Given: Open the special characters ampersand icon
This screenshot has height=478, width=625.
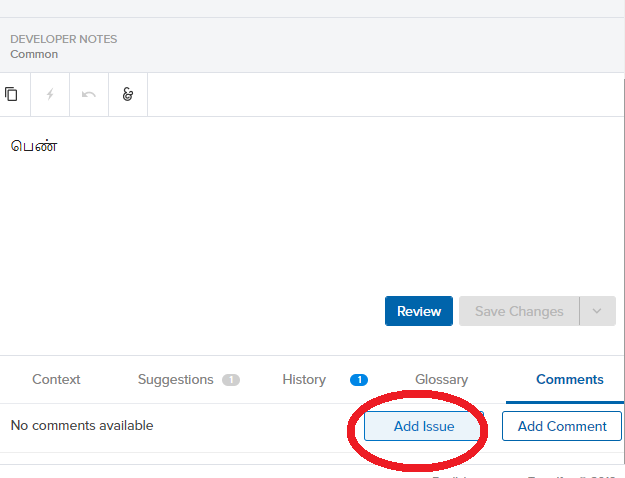Looking at the screenshot, I should click(127, 95).
